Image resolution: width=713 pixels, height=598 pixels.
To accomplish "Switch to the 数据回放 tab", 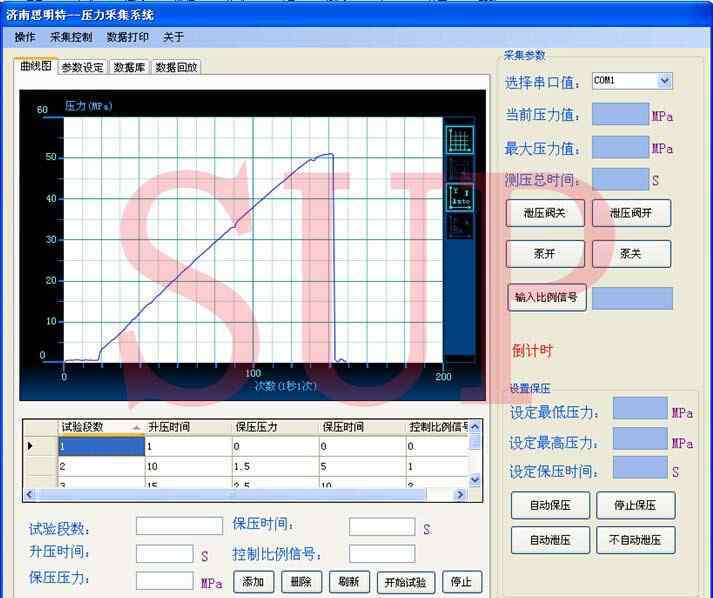I will coord(176,67).
